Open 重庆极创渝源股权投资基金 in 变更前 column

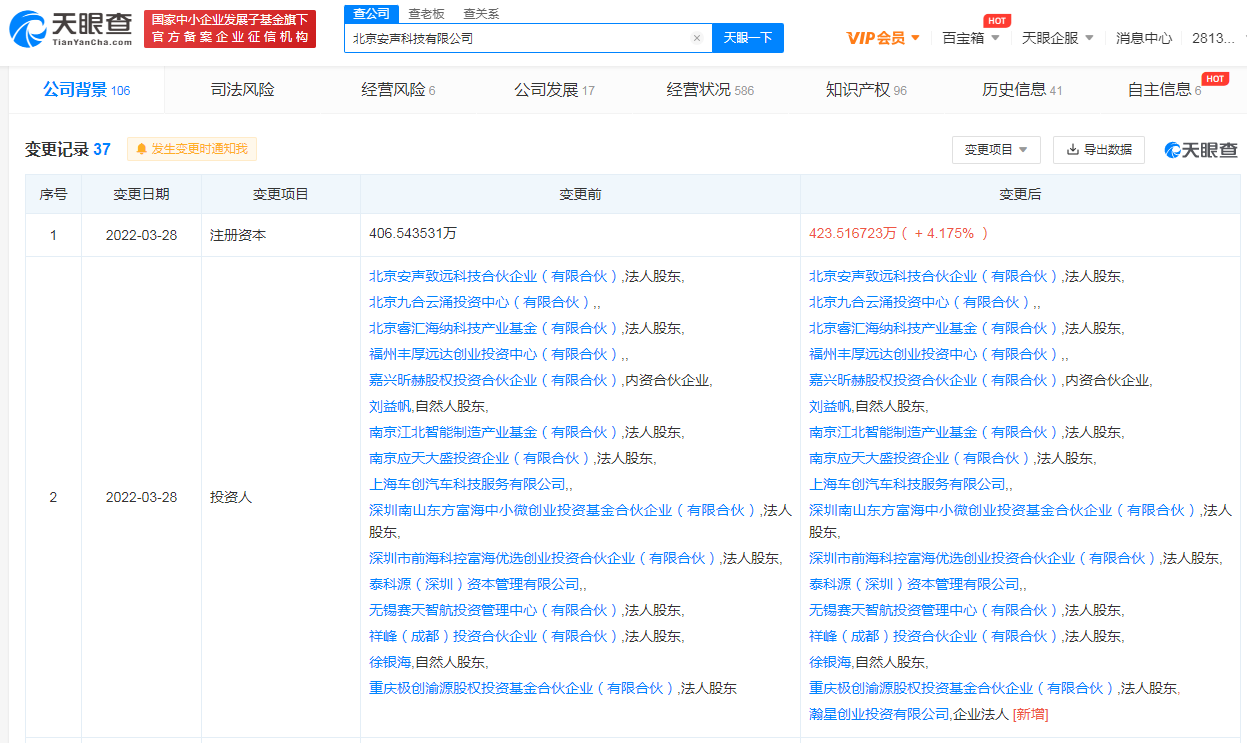click(523, 688)
